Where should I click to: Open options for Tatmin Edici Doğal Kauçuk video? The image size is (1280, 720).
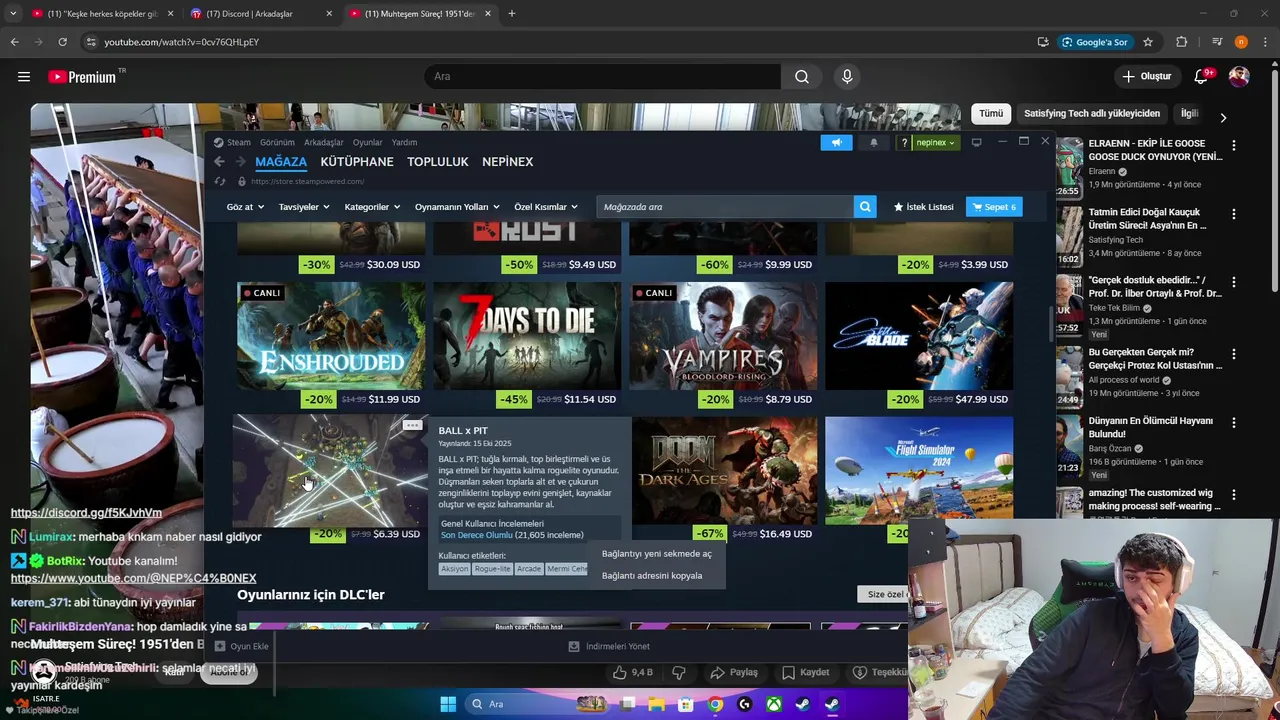click(1234, 214)
